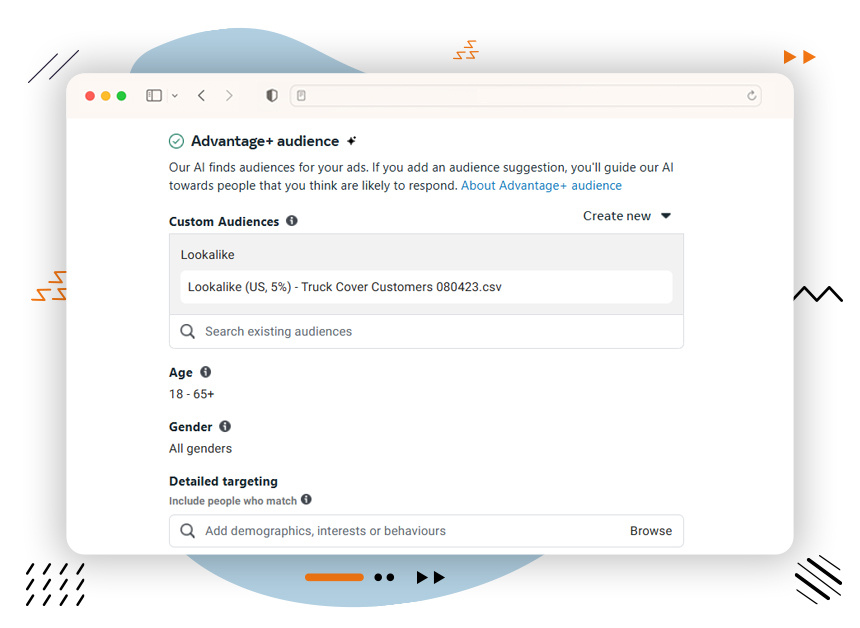Open the sidebar options chevron dropdown

(x=175, y=96)
